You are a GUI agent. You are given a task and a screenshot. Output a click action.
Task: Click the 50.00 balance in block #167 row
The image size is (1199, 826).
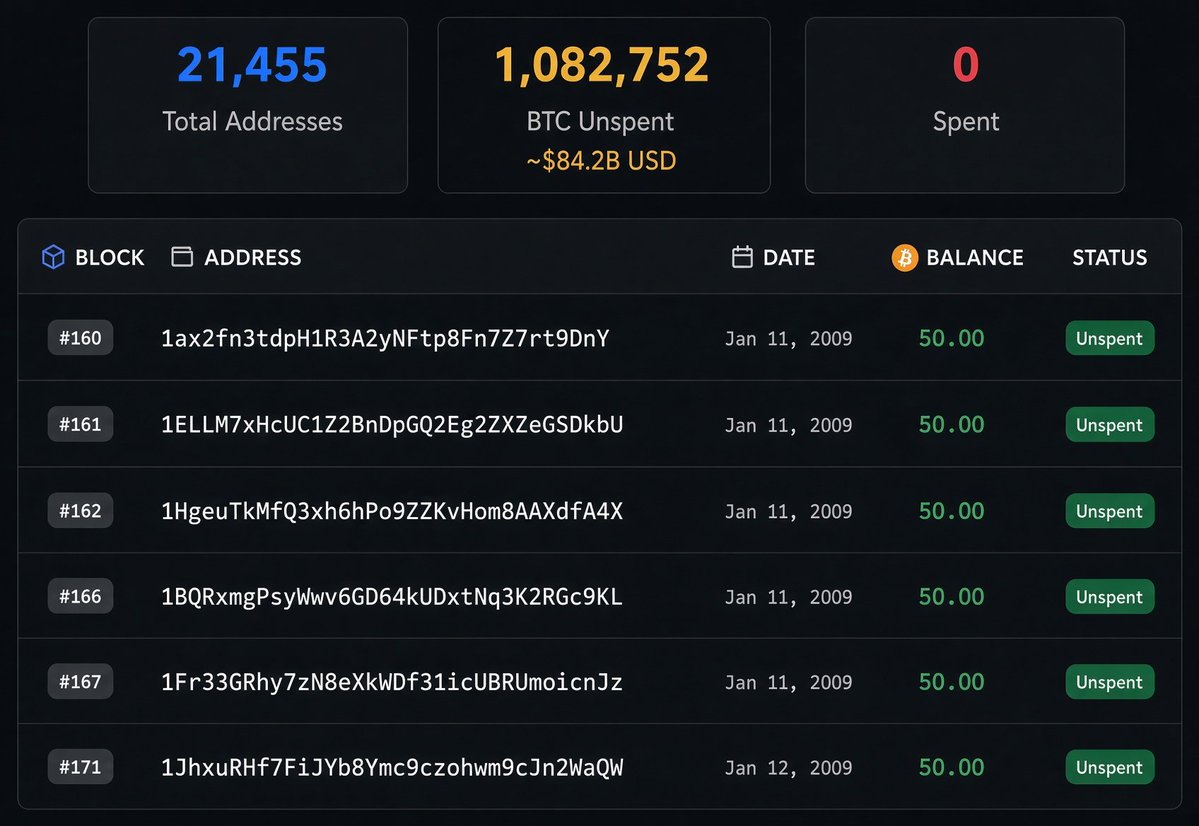(951, 682)
